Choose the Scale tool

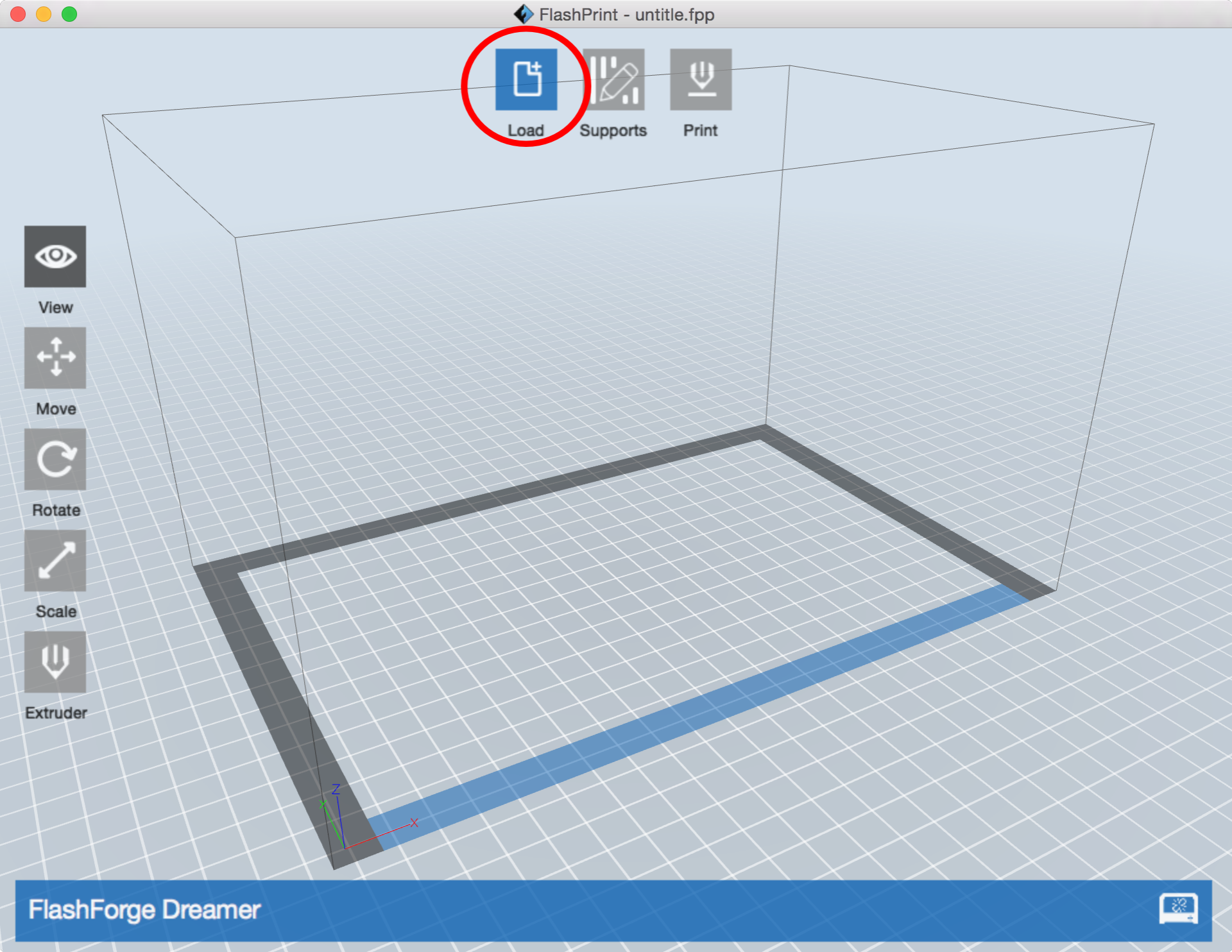coord(55,561)
